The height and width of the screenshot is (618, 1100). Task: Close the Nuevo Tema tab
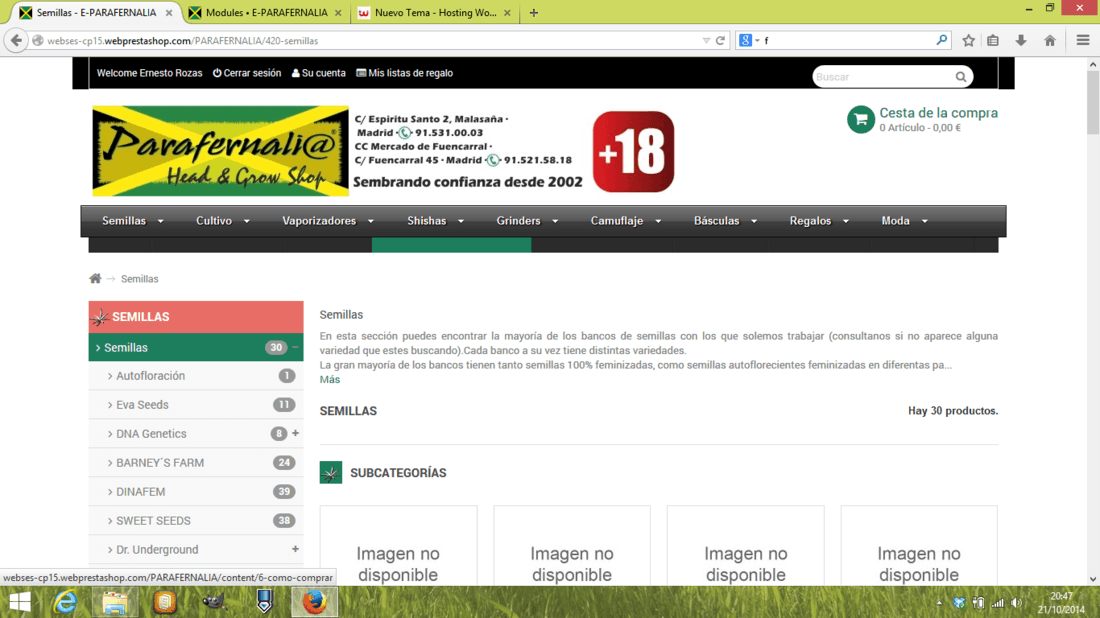[507, 13]
